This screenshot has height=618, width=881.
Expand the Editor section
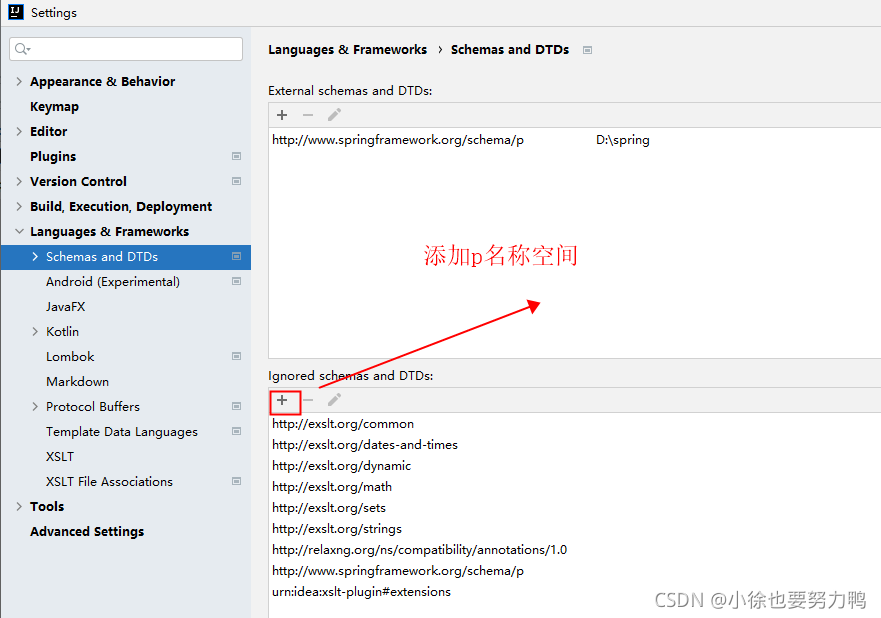coord(19,131)
